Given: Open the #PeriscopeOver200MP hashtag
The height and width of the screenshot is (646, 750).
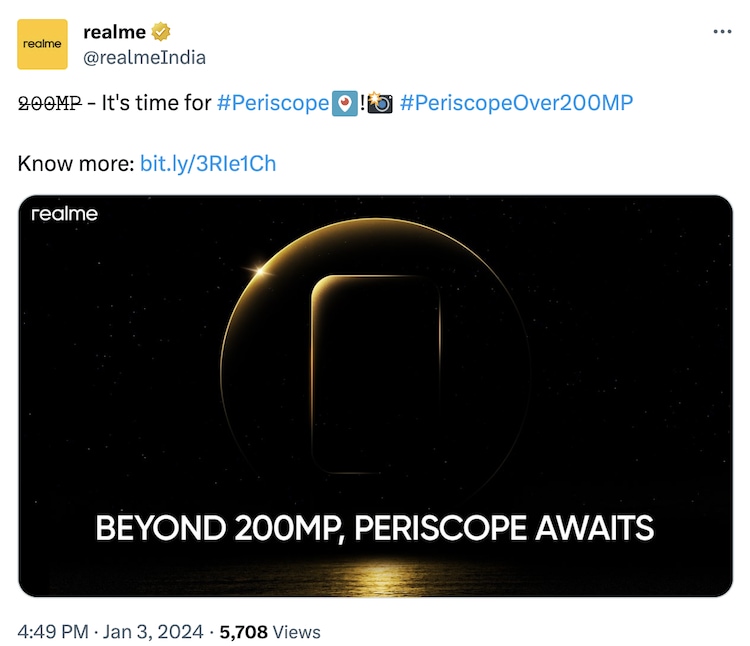Looking at the screenshot, I should 516,103.
